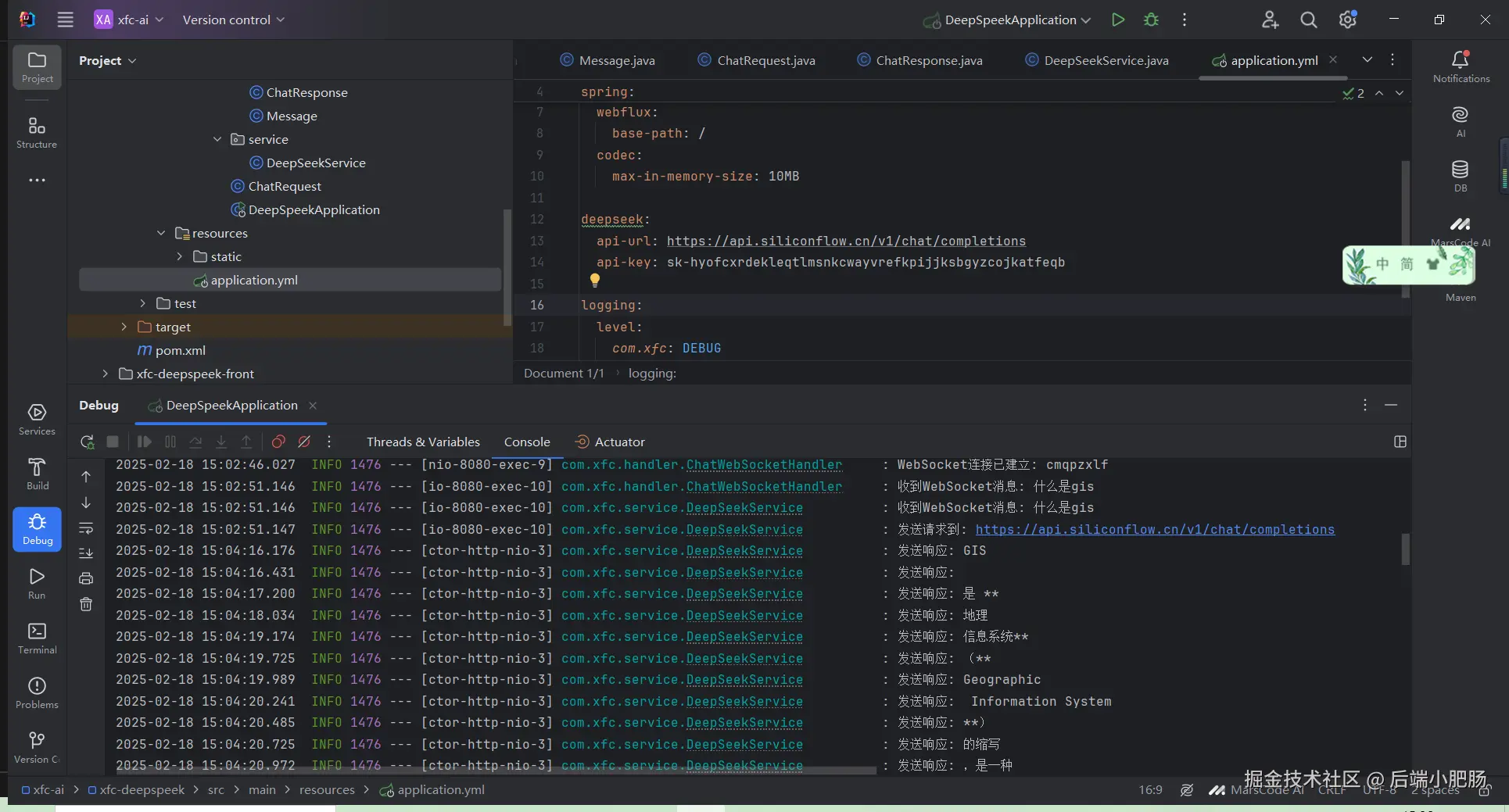The width and height of the screenshot is (1509, 812).
Task: Click the Resume Program debug button
Action: click(x=144, y=442)
